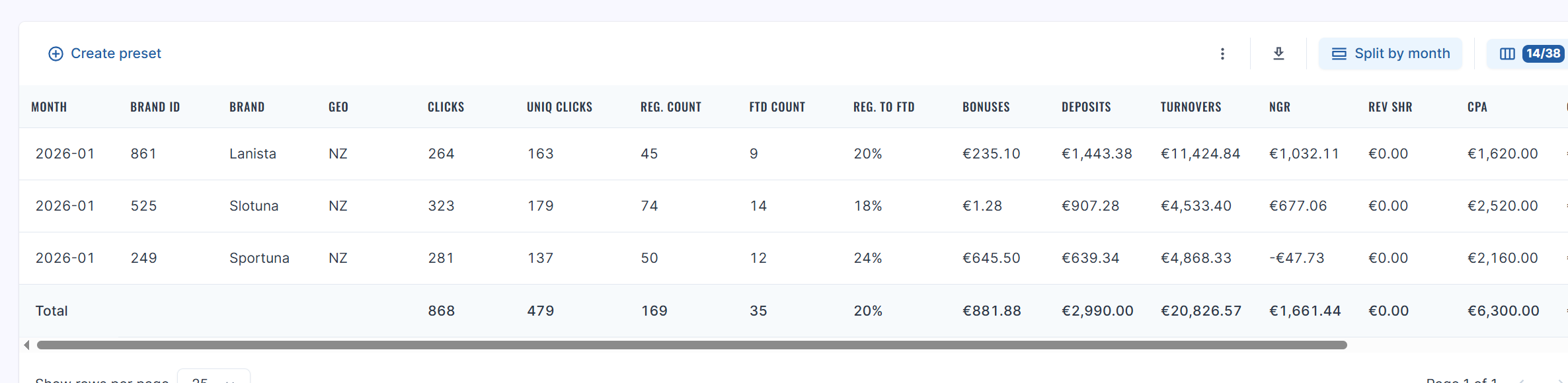This screenshot has width=1568, height=383.
Task: Select the Slotuna brand row
Action: tap(254, 206)
